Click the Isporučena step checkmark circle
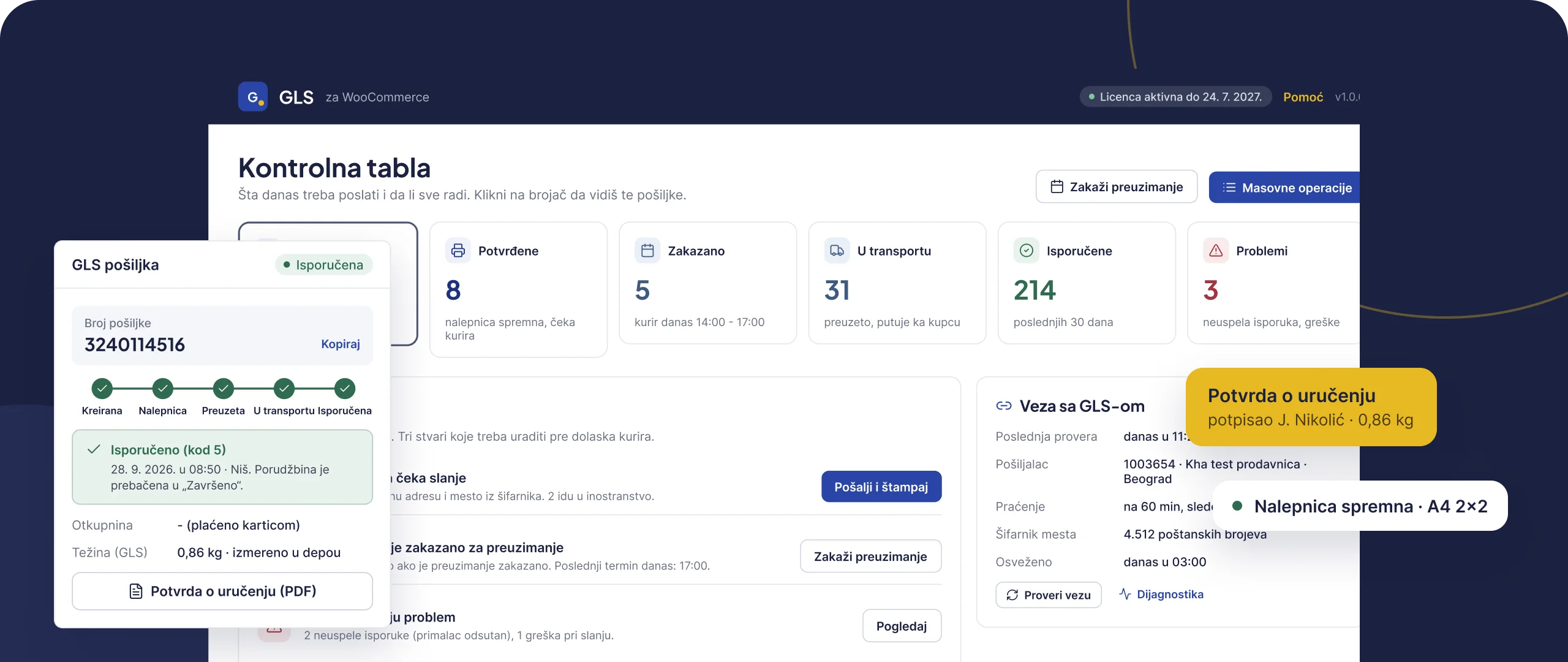The width and height of the screenshot is (1568, 662). coord(345,388)
